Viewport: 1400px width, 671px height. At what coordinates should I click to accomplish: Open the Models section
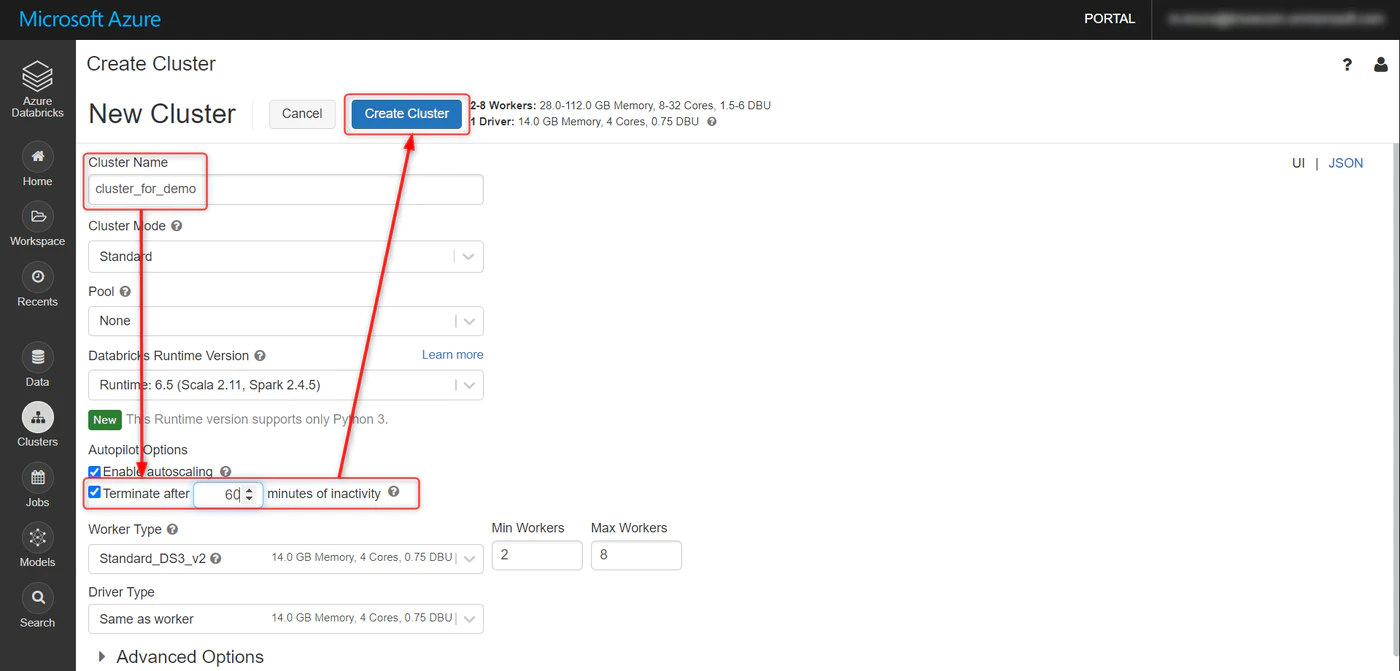pos(37,545)
